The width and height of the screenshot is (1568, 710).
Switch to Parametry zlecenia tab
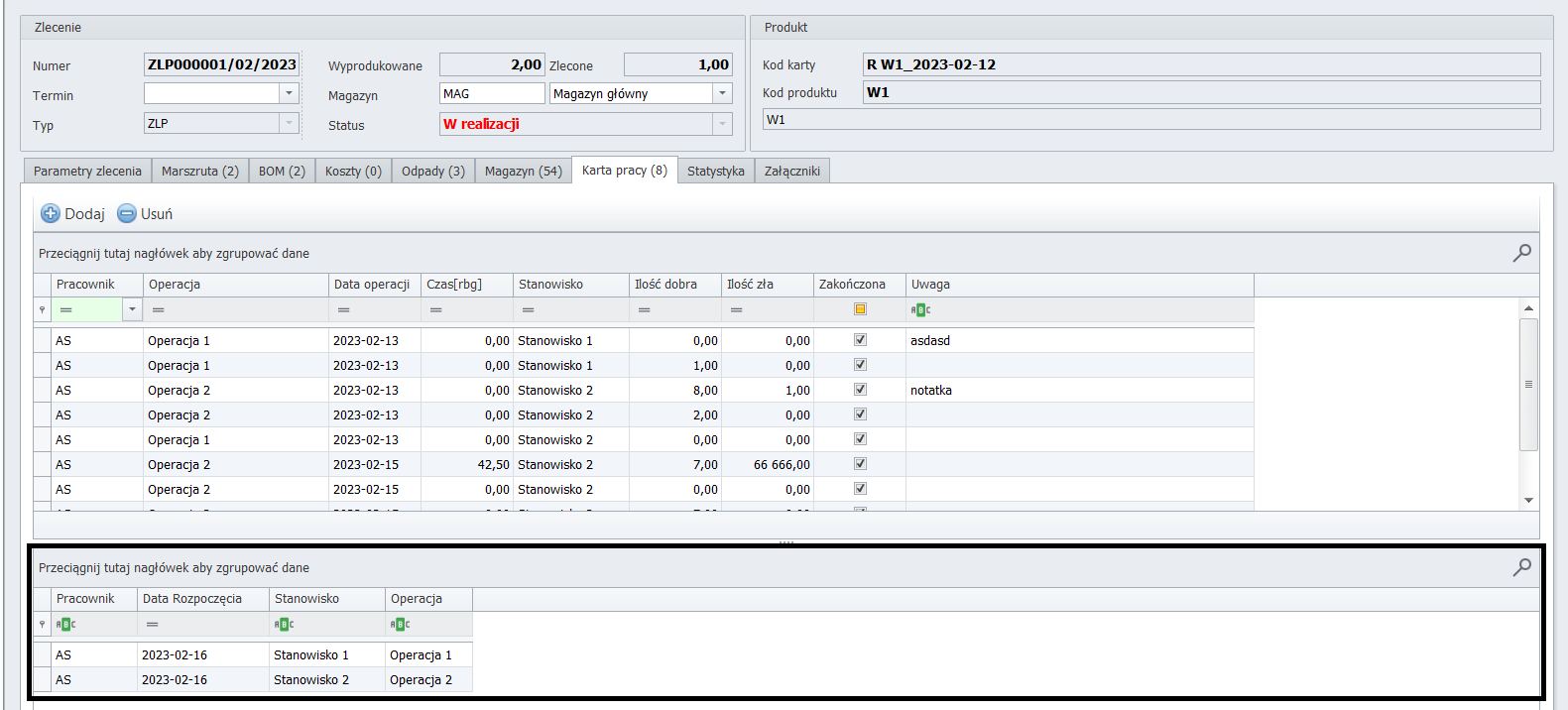tap(87, 171)
